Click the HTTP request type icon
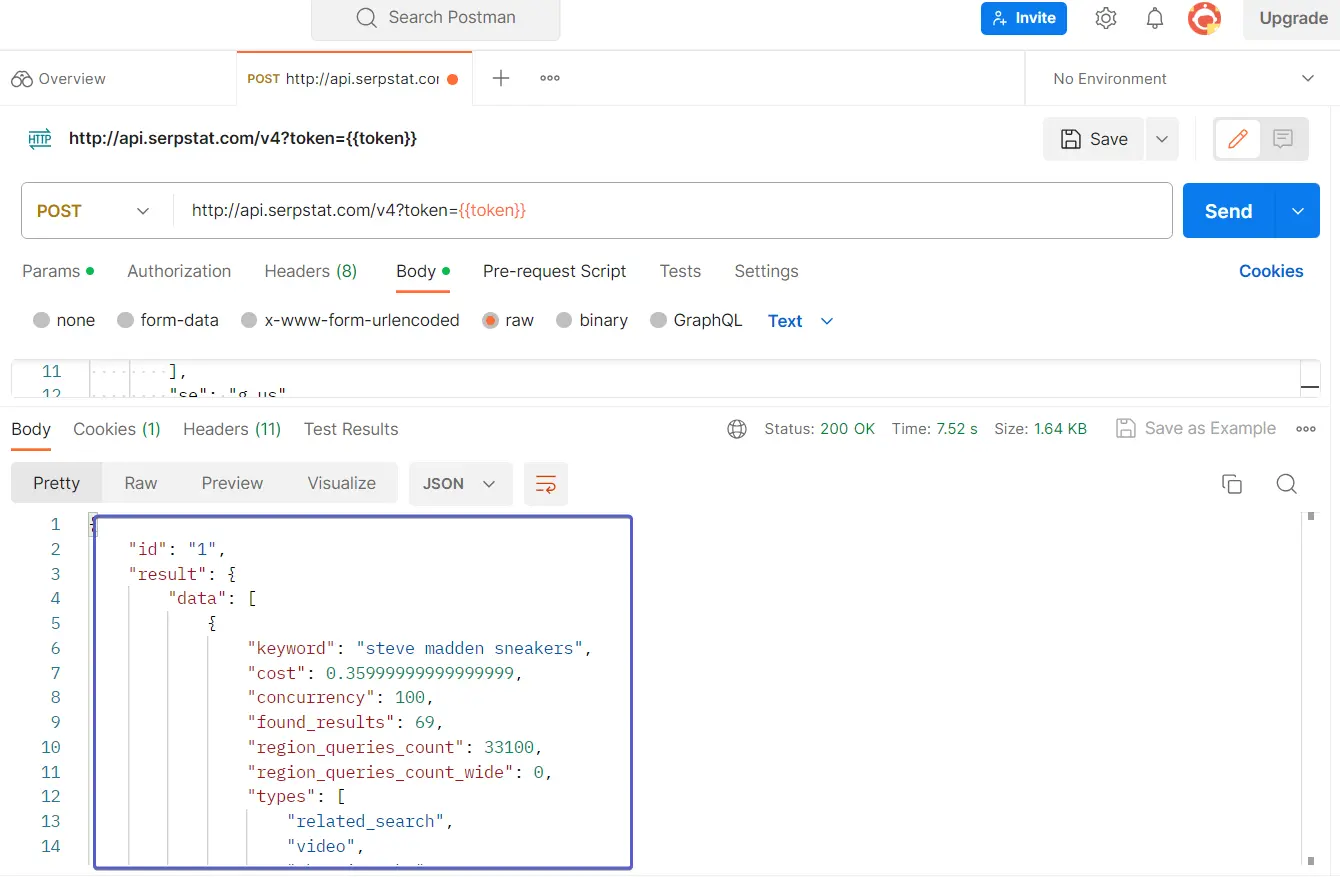 (x=40, y=139)
